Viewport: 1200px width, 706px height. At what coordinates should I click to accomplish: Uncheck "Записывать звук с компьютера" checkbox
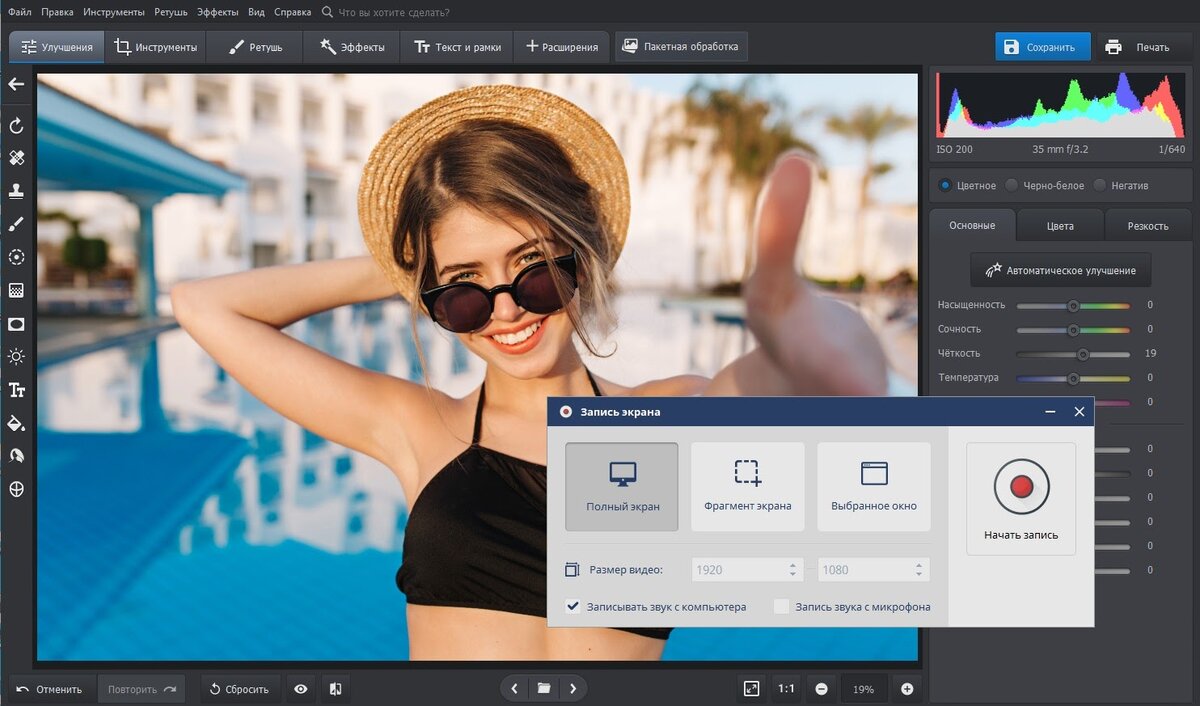(x=573, y=606)
